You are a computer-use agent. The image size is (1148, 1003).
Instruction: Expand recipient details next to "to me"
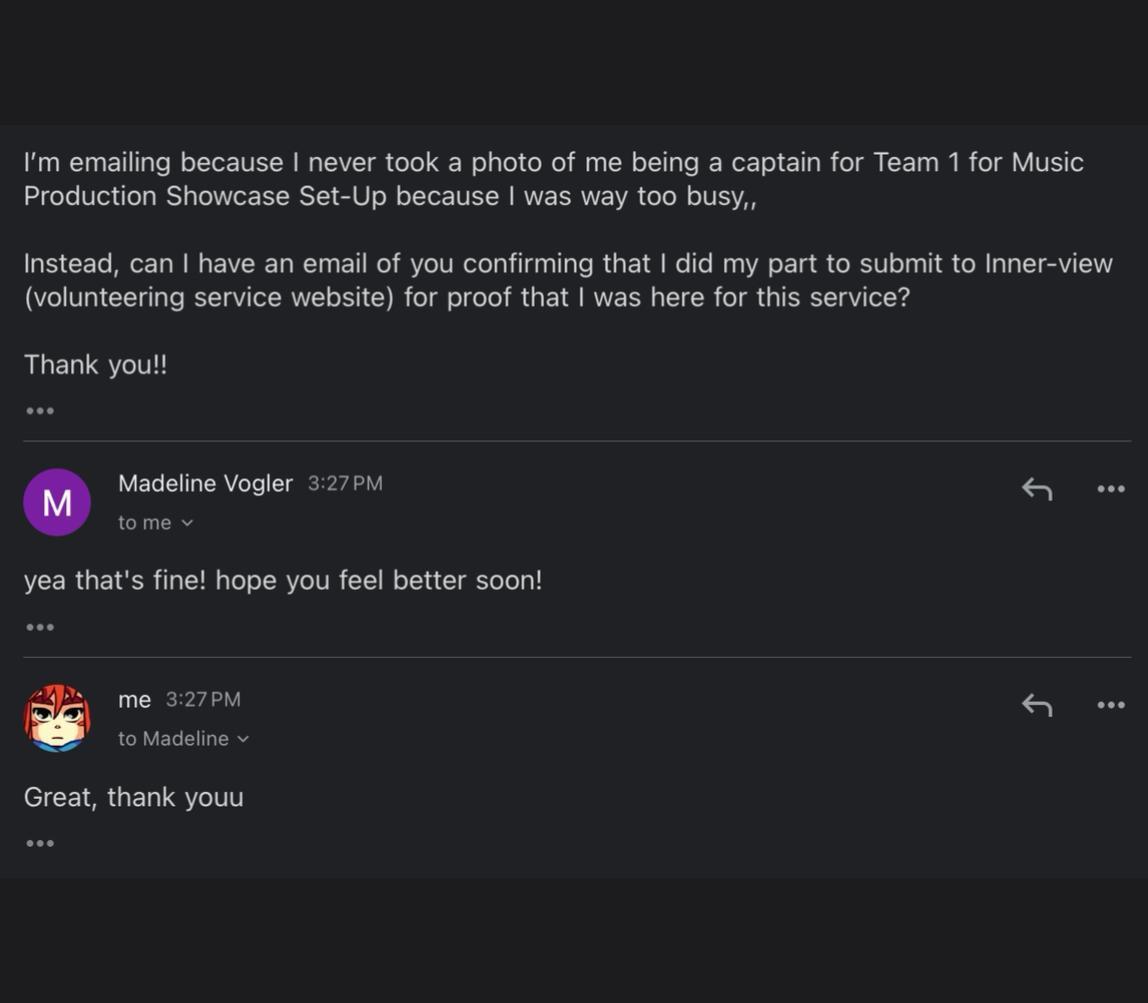[x=187, y=523]
